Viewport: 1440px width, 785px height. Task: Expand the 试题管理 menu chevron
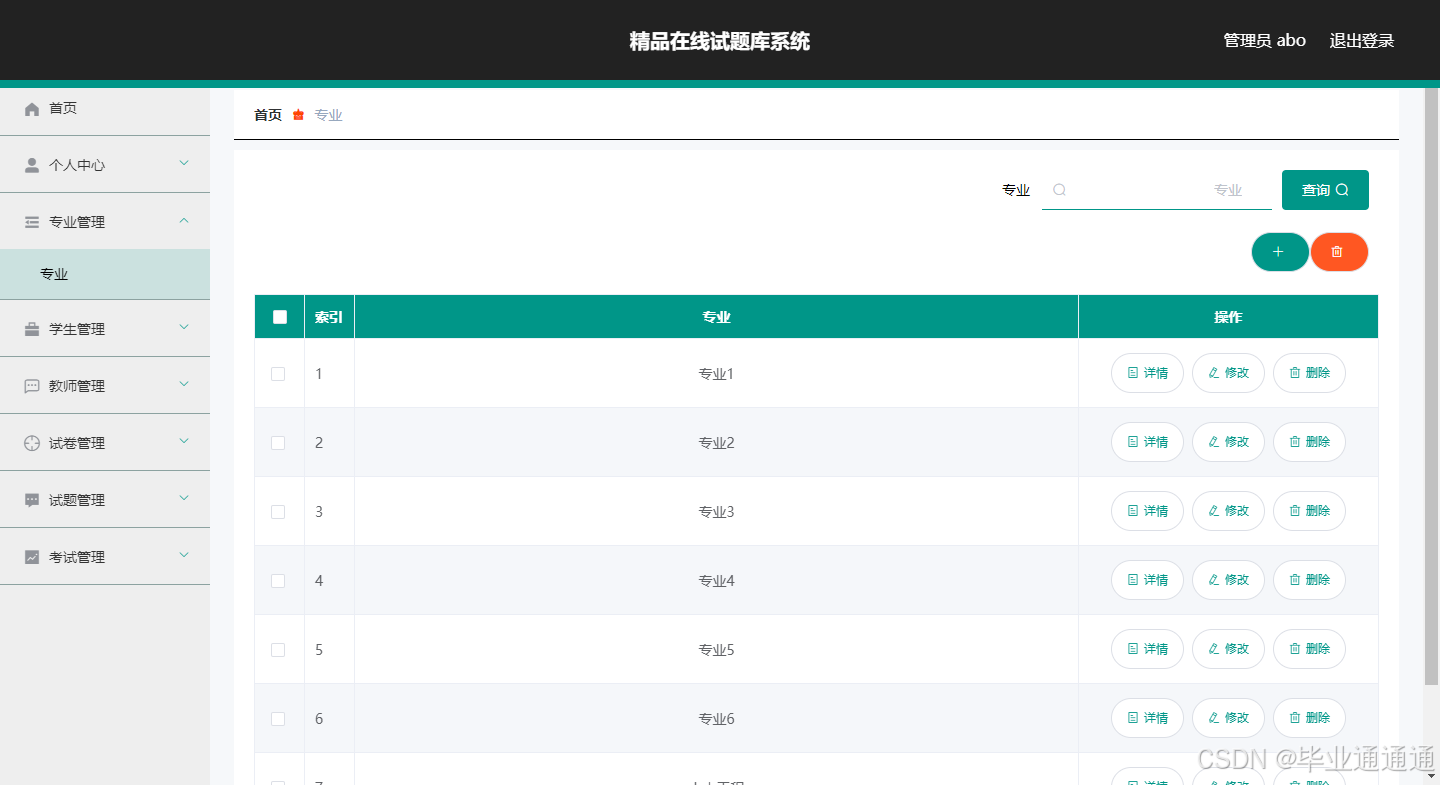coord(184,499)
